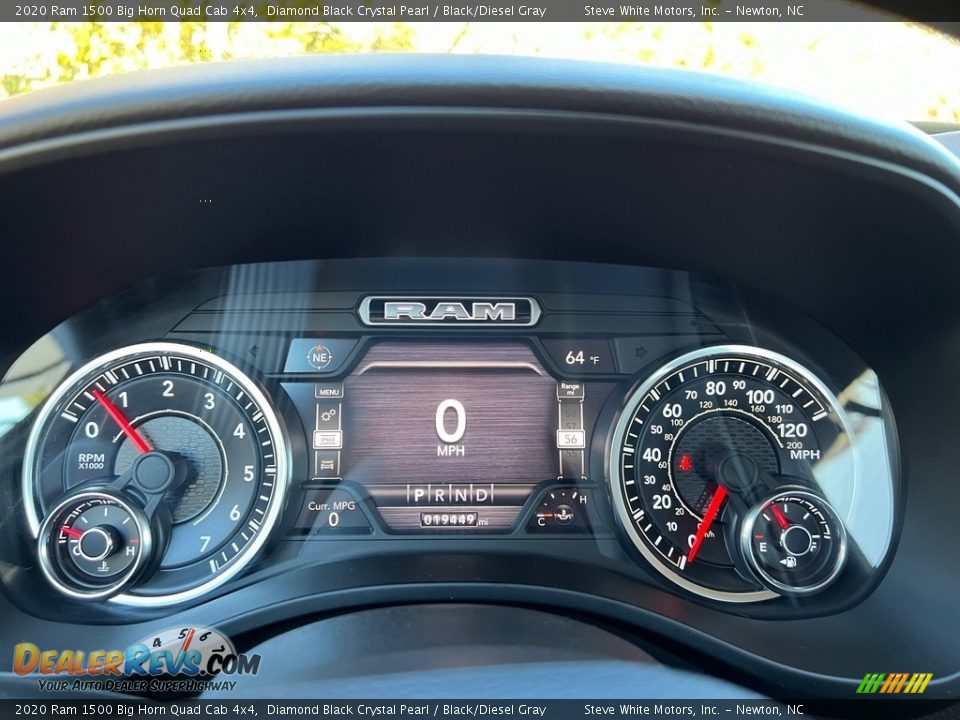Tap the RAM logo badge
This screenshot has height=720, width=960.
(449, 311)
